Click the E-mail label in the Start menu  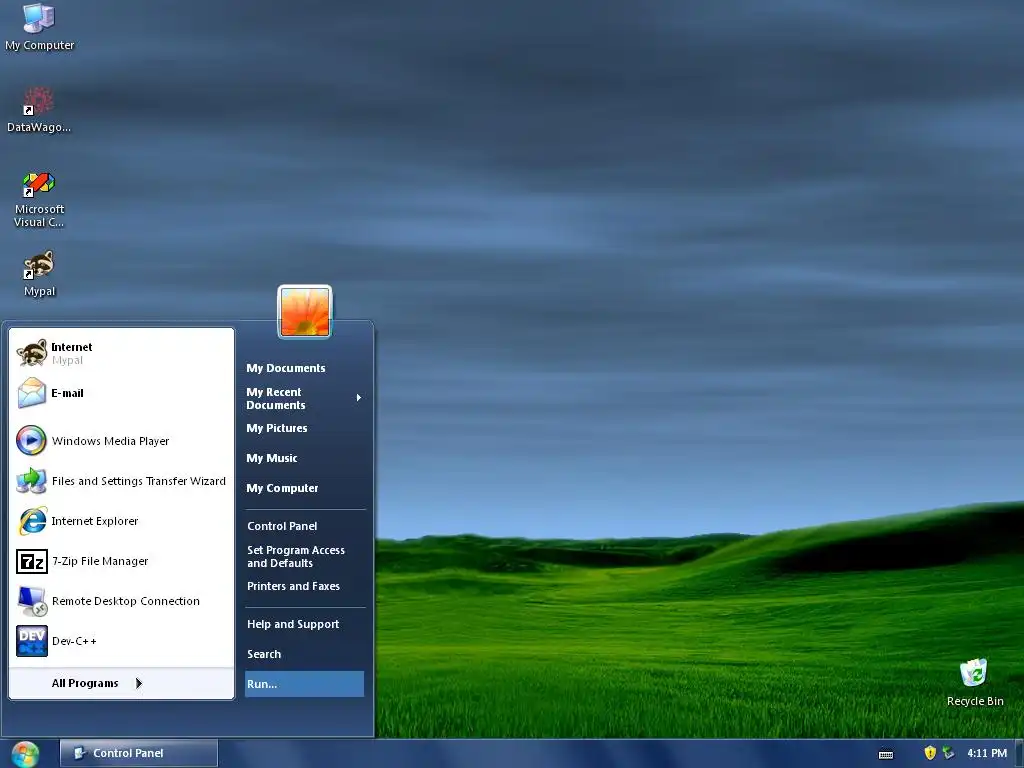pyautogui.click(x=67, y=392)
